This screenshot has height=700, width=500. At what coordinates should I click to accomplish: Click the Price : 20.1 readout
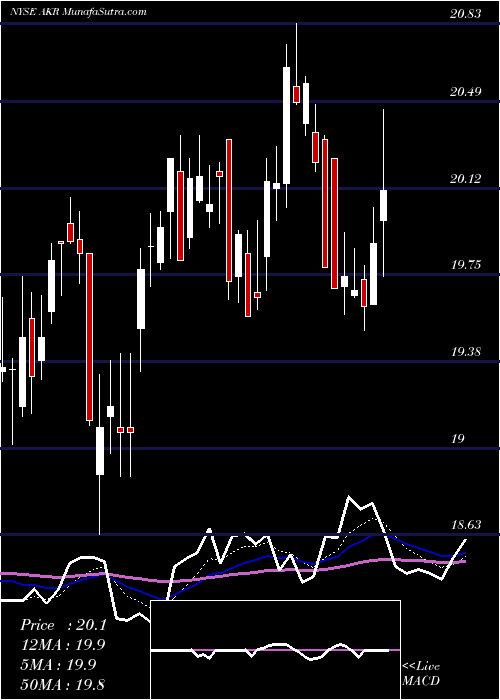click(63, 625)
